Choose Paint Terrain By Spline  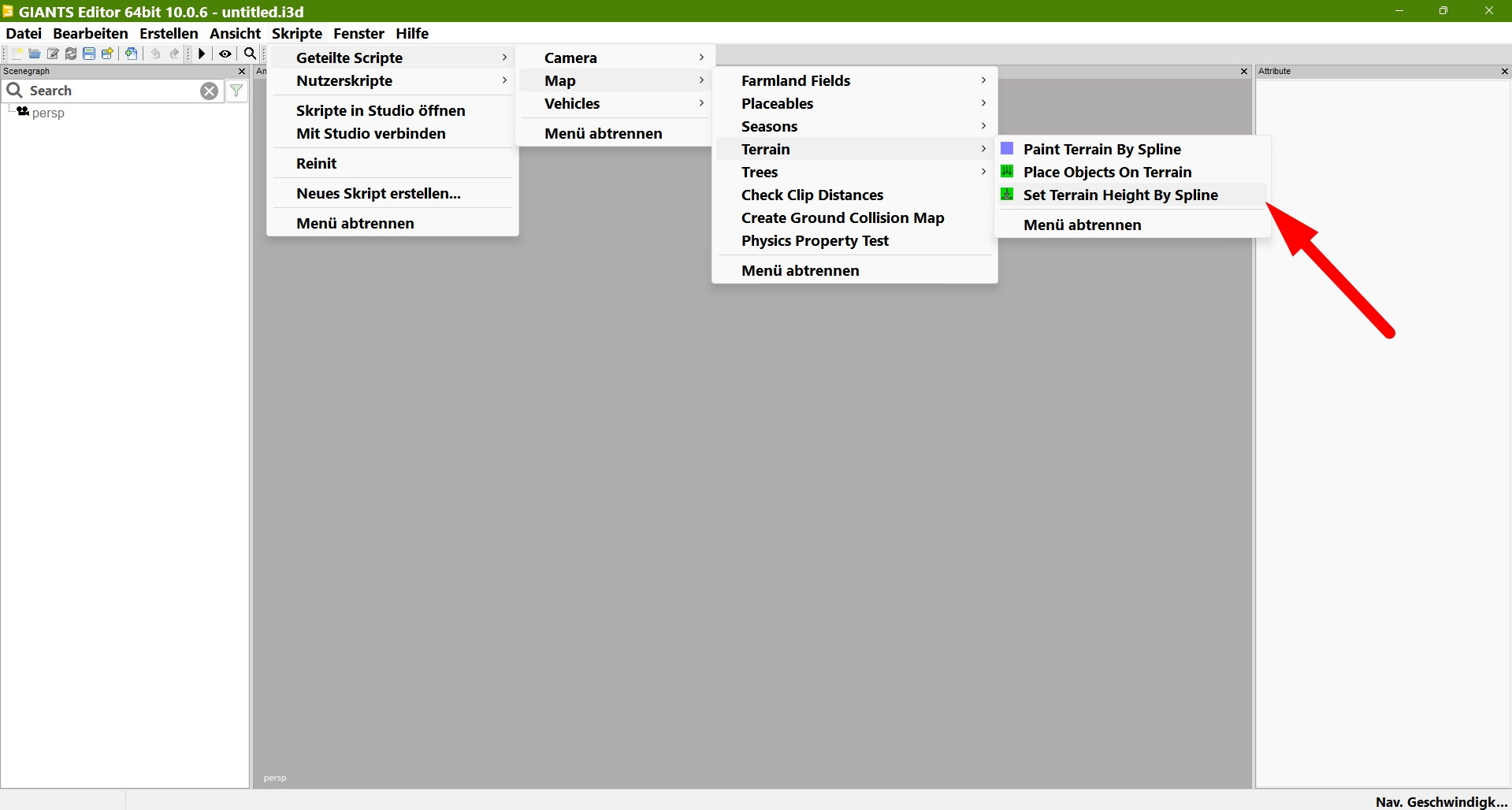pos(1101,149)
